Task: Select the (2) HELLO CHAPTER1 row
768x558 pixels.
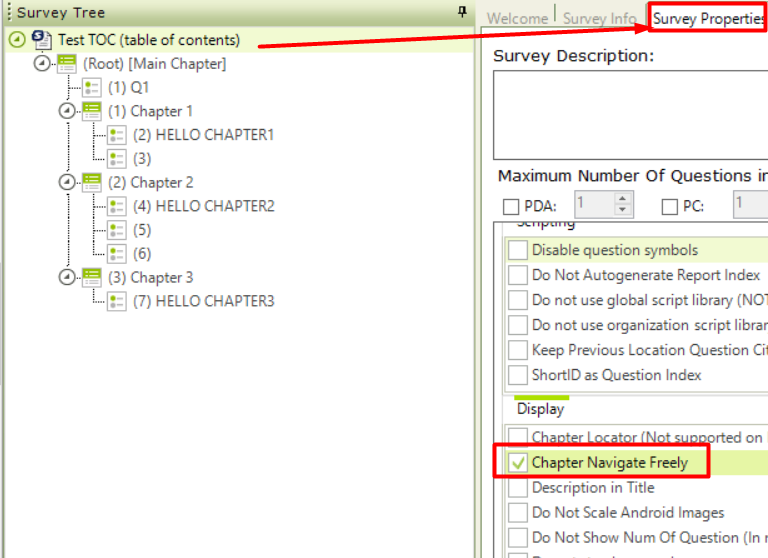Action: 203,135
